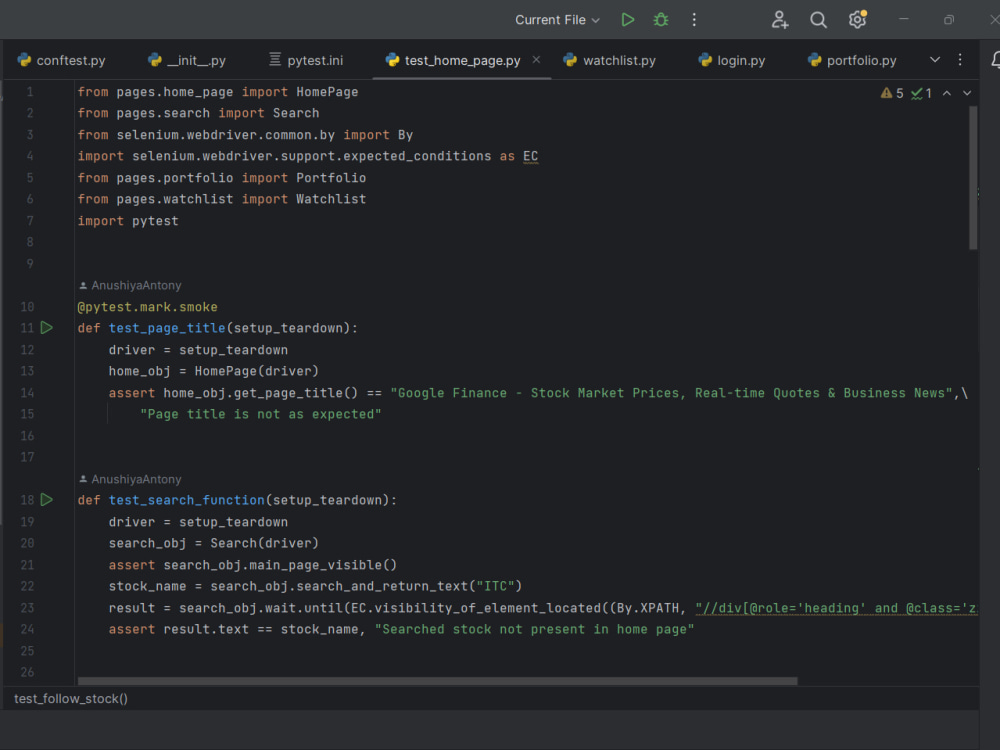This screenshot has width=1000, height=750.
Task: Show the hidden editor tabs list chevron
Action: coord(935,60)
